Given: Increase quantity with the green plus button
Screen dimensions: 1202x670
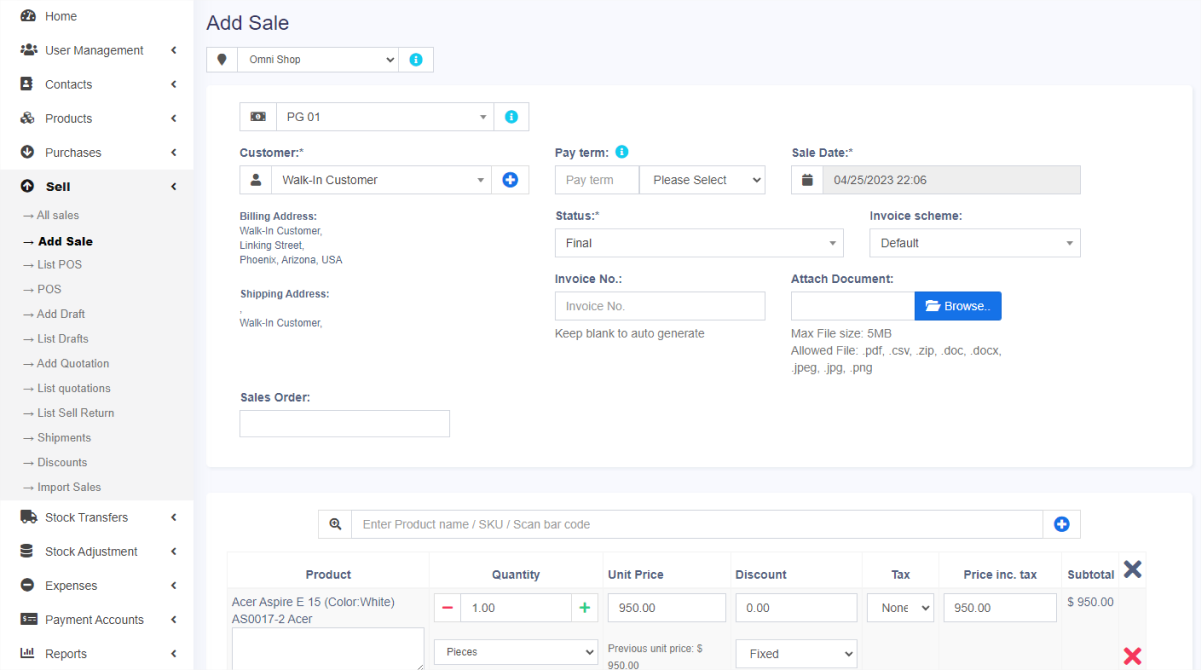Looking at the screenshot, I should click(x=586, y=608).
